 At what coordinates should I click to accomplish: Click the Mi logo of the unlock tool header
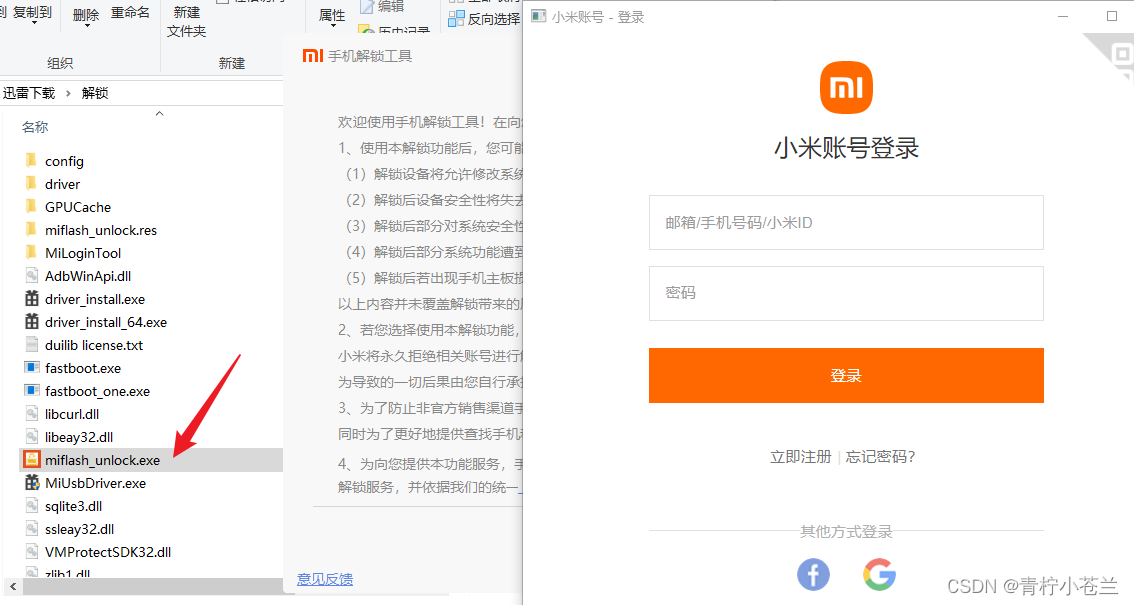click(x=312, y=56)
